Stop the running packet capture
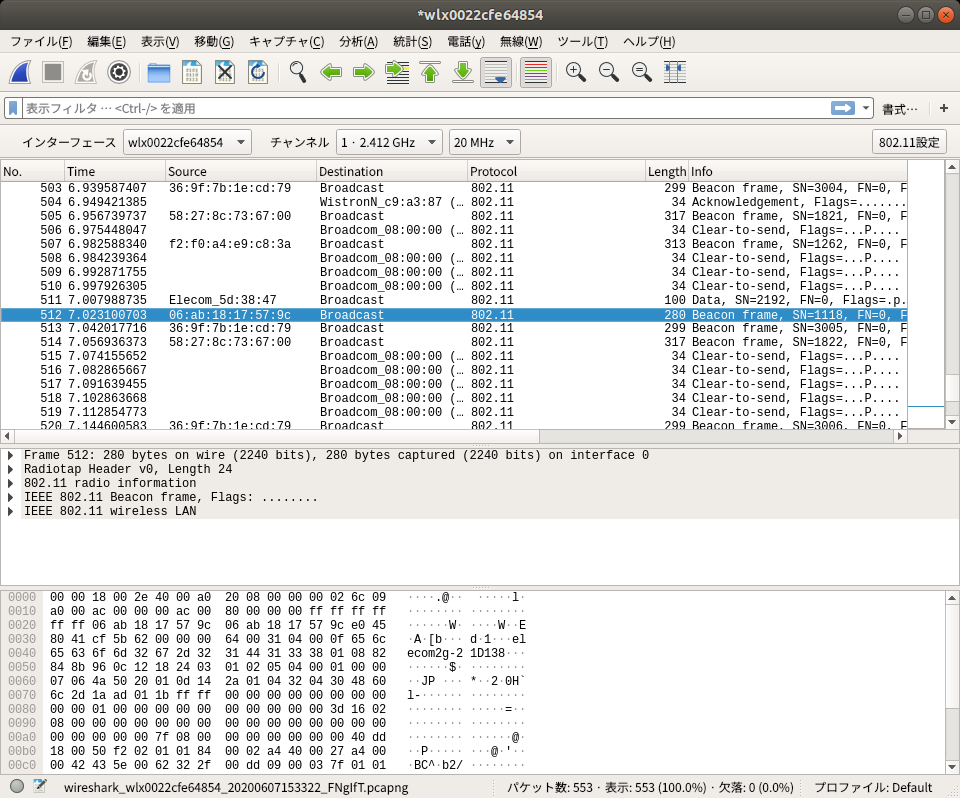The width and height of the screenshot is (960, 798). [x=53, y=72]
